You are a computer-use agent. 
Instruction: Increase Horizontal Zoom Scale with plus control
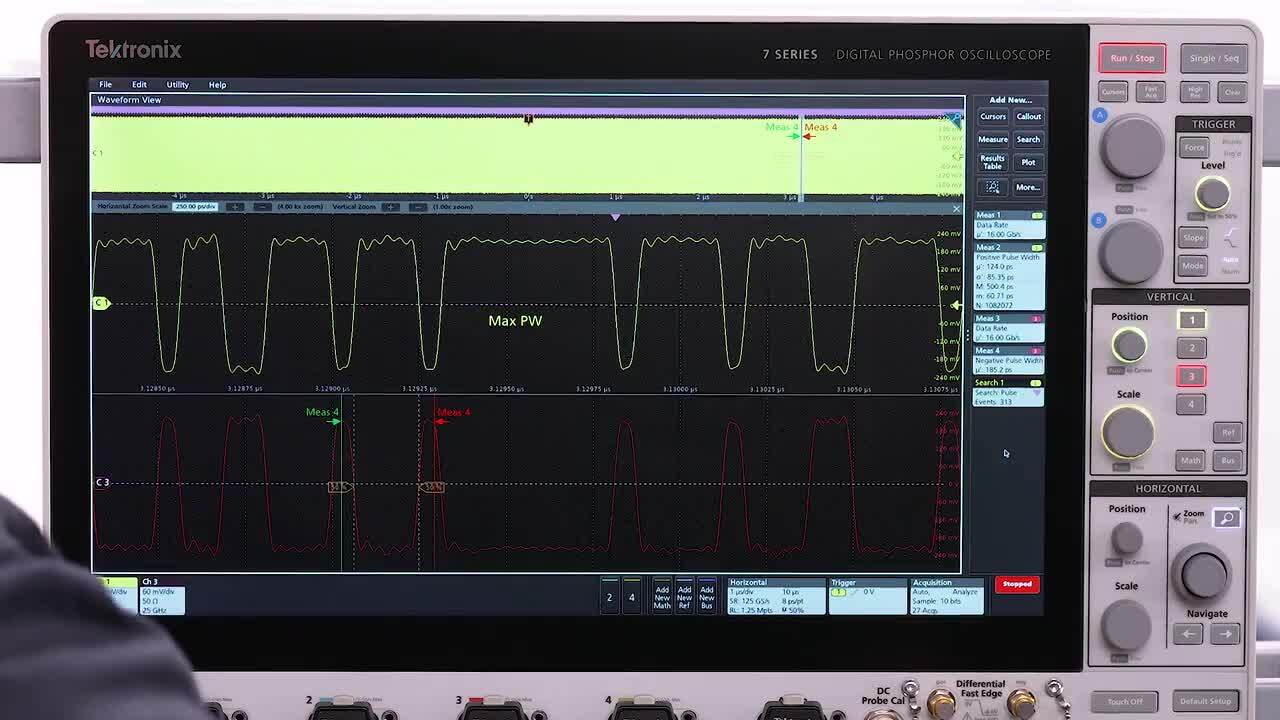pyautogui.click(x=234, y=207)
